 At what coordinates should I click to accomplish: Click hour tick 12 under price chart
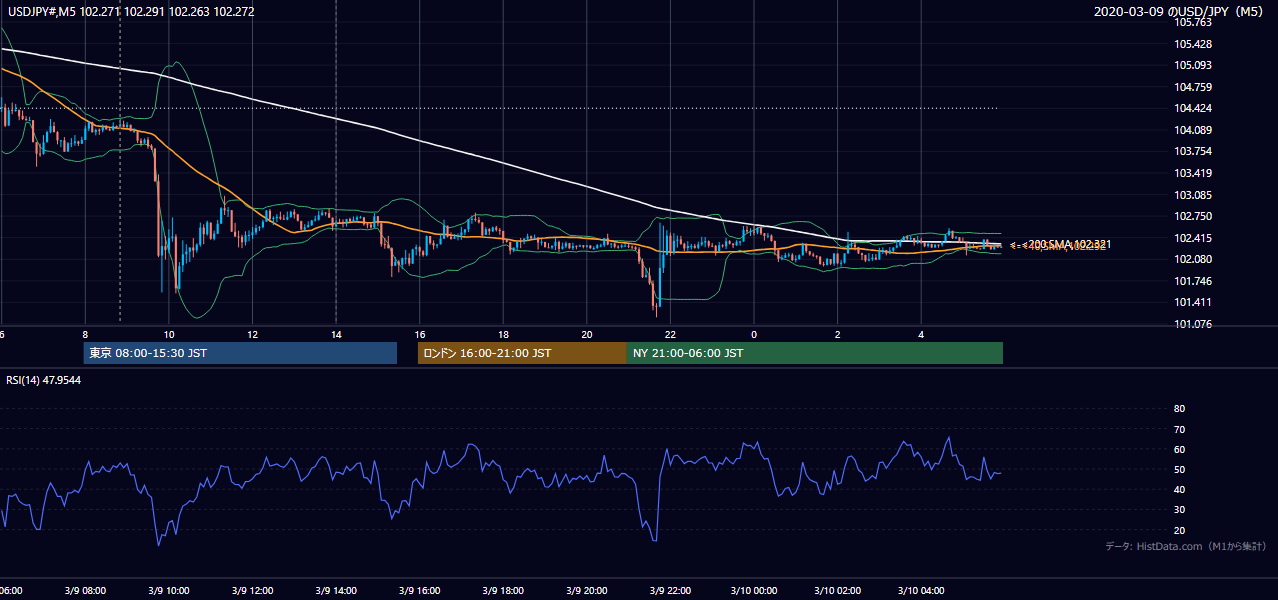point(252,334)
